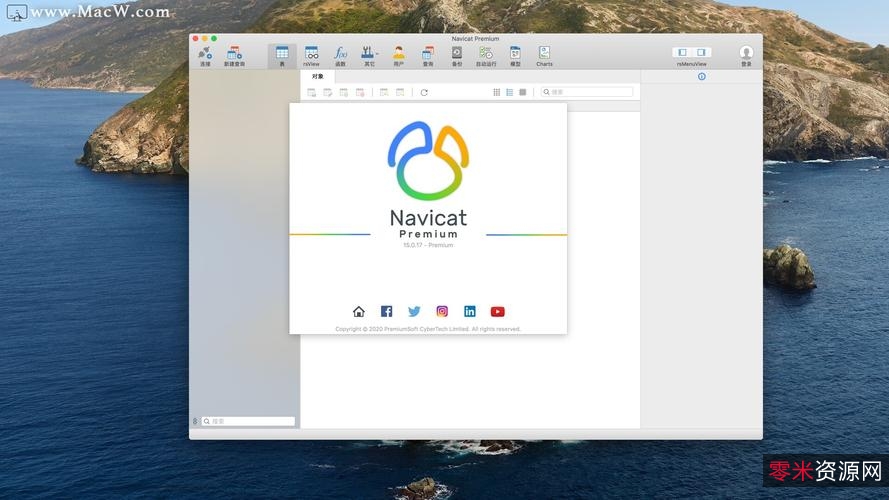This screenshot has width=889, height=500.
Task: Open the Others (其它) tools icon
Action: coord(367,53)
